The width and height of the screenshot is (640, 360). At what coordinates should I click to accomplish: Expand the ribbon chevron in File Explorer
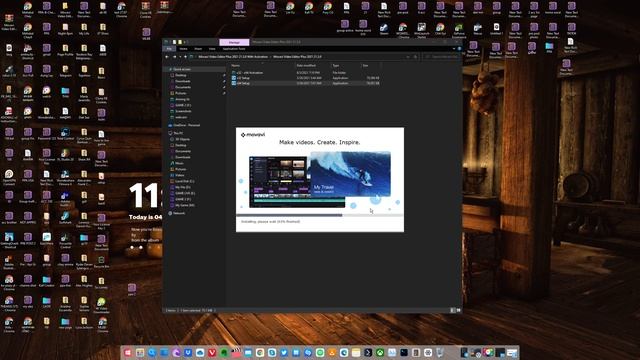[454, 49]
